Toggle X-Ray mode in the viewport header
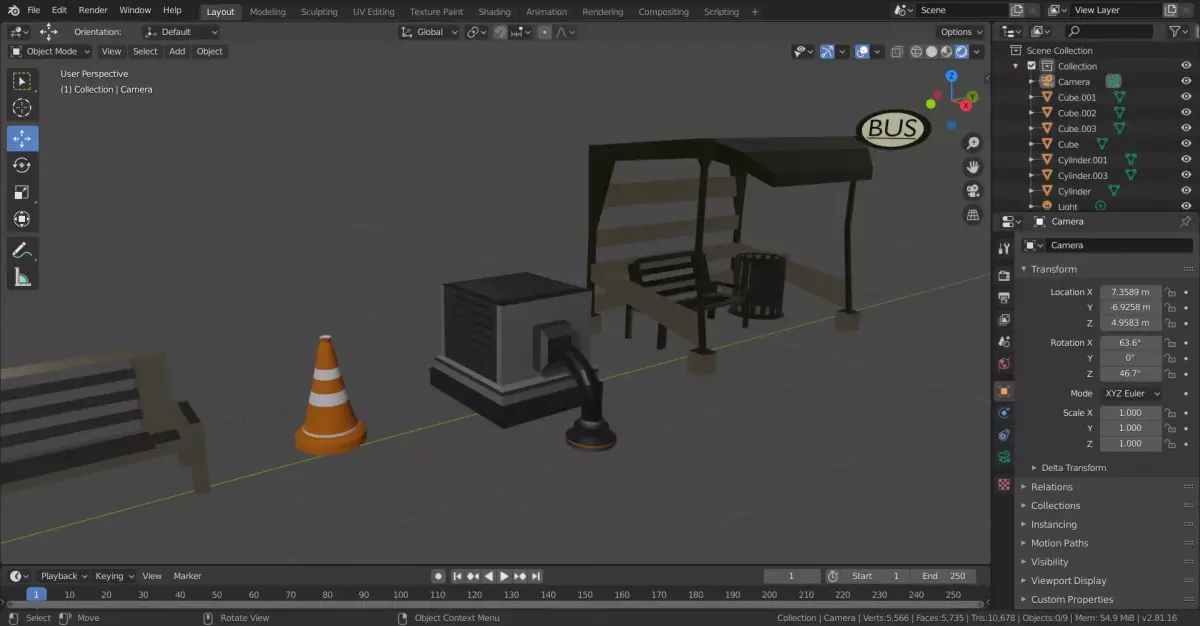Image resolution: width=1200 pixels, height=626 pixels. (897, 51)
